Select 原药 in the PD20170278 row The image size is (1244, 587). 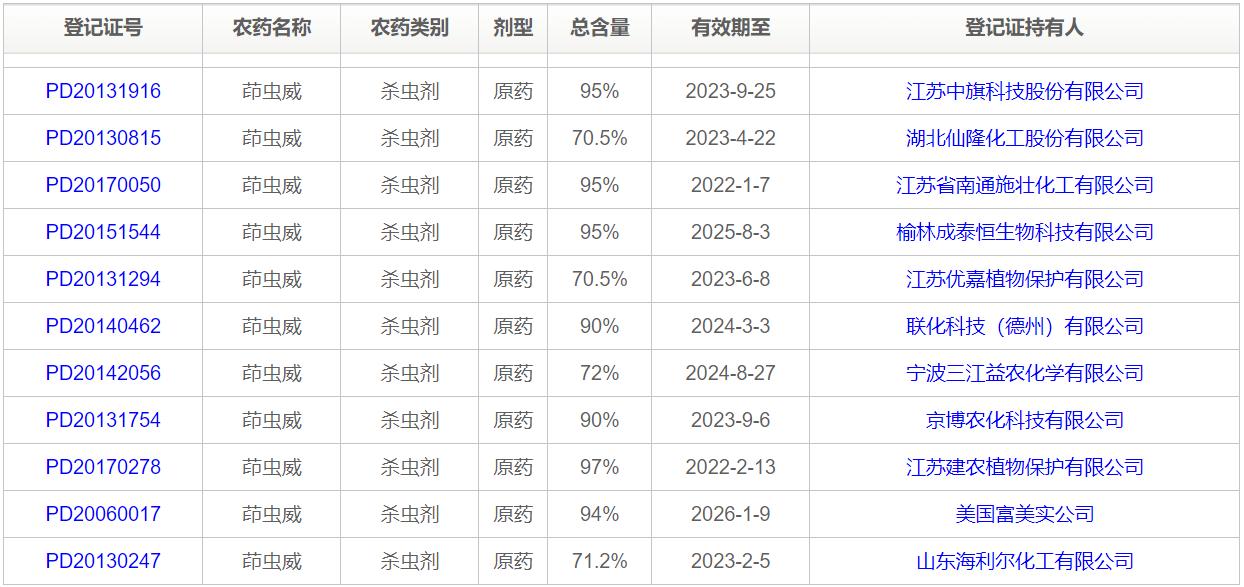(x=513, y=467)
